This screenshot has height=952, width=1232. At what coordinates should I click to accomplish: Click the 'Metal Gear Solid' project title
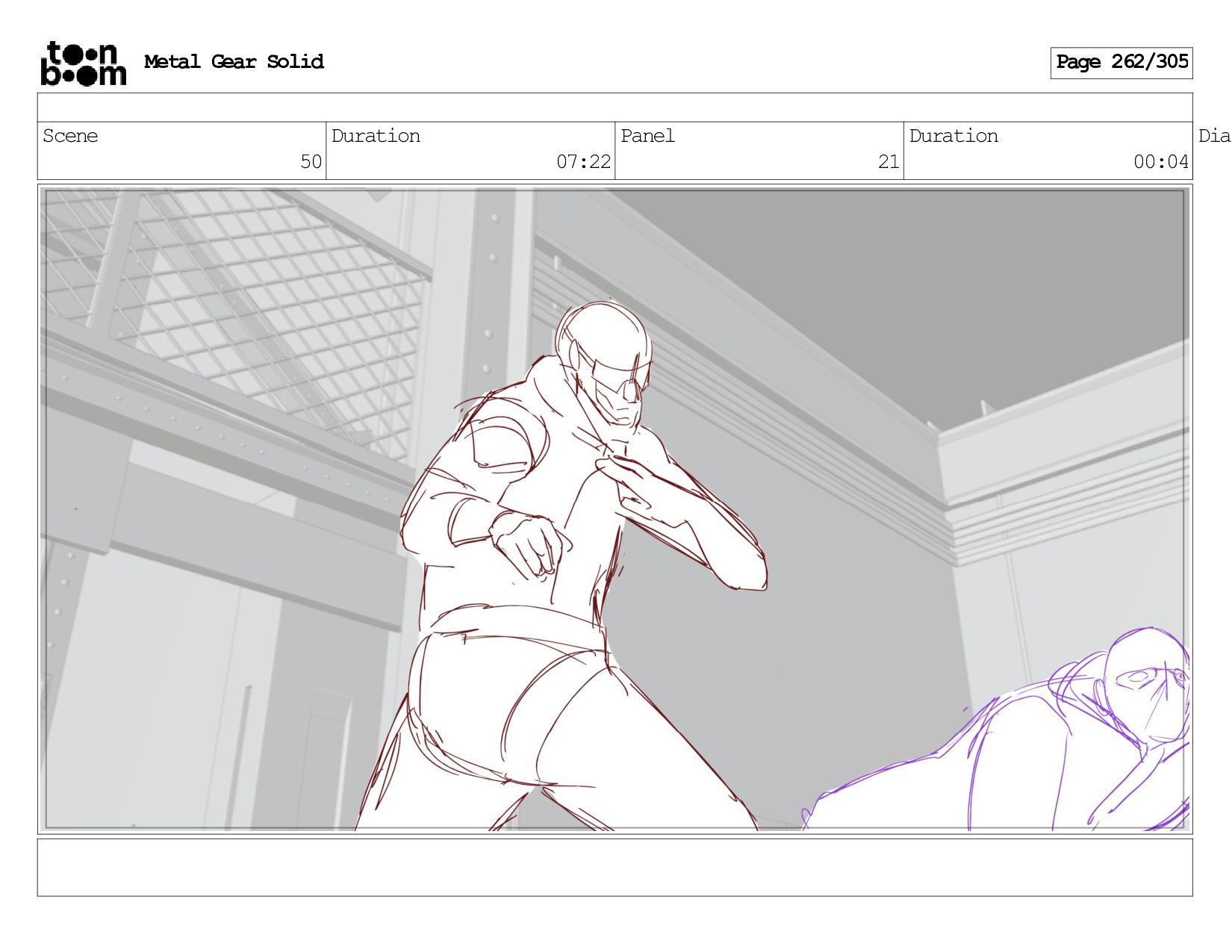point(234,61)
